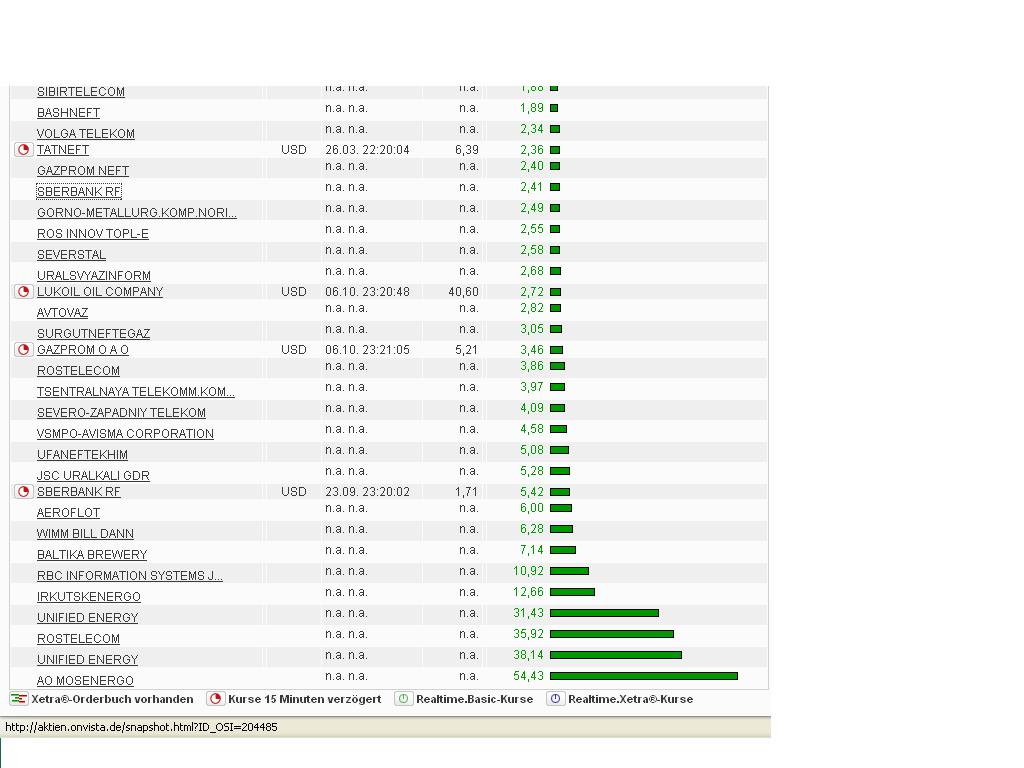Click the green bar in the IRKUTSKENERGO row
This screenshot has height=768, width=1024.
click(572, 592)
